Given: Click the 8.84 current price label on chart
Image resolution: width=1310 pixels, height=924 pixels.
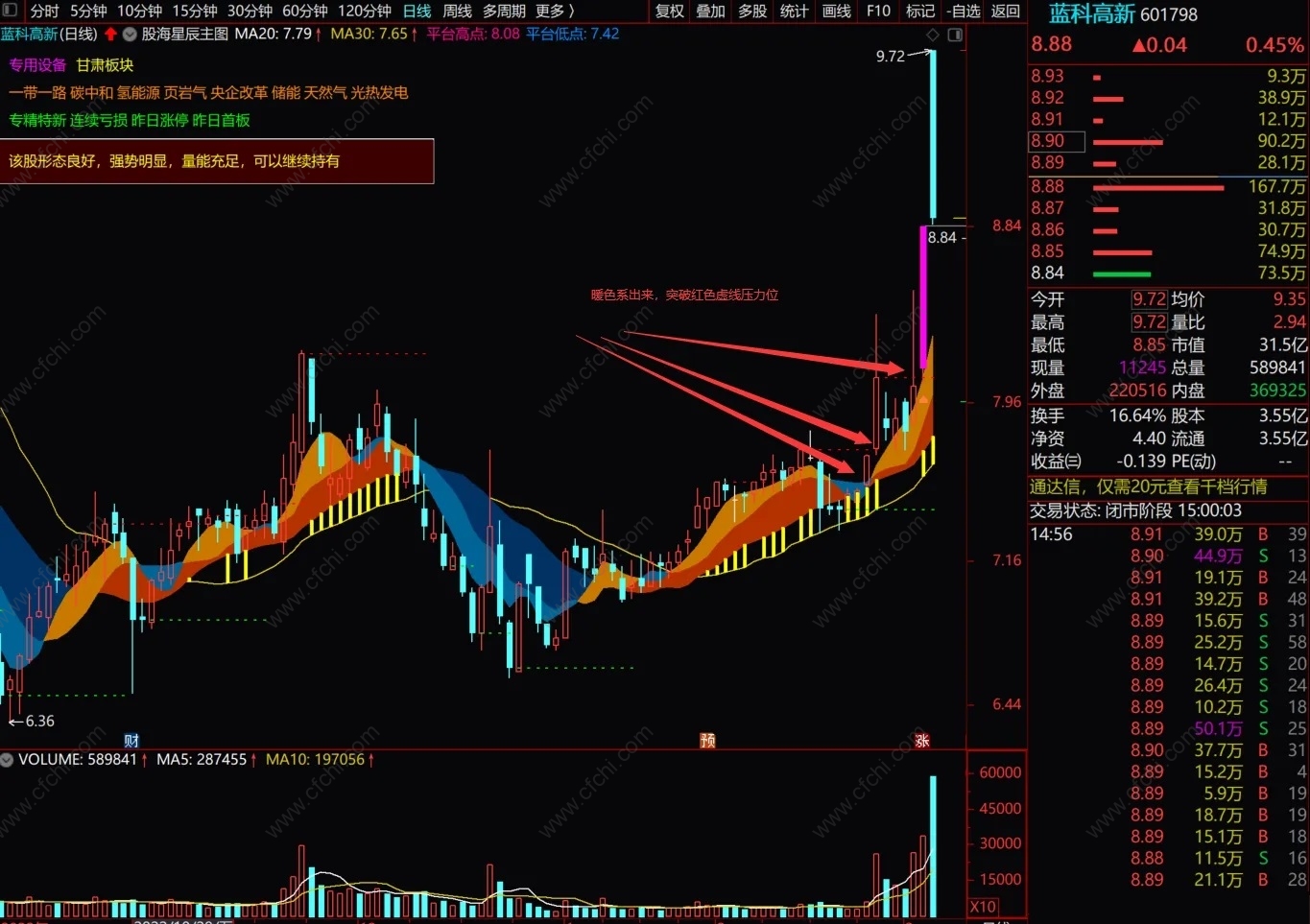Looking at the screenshot, I should point(941,238).
